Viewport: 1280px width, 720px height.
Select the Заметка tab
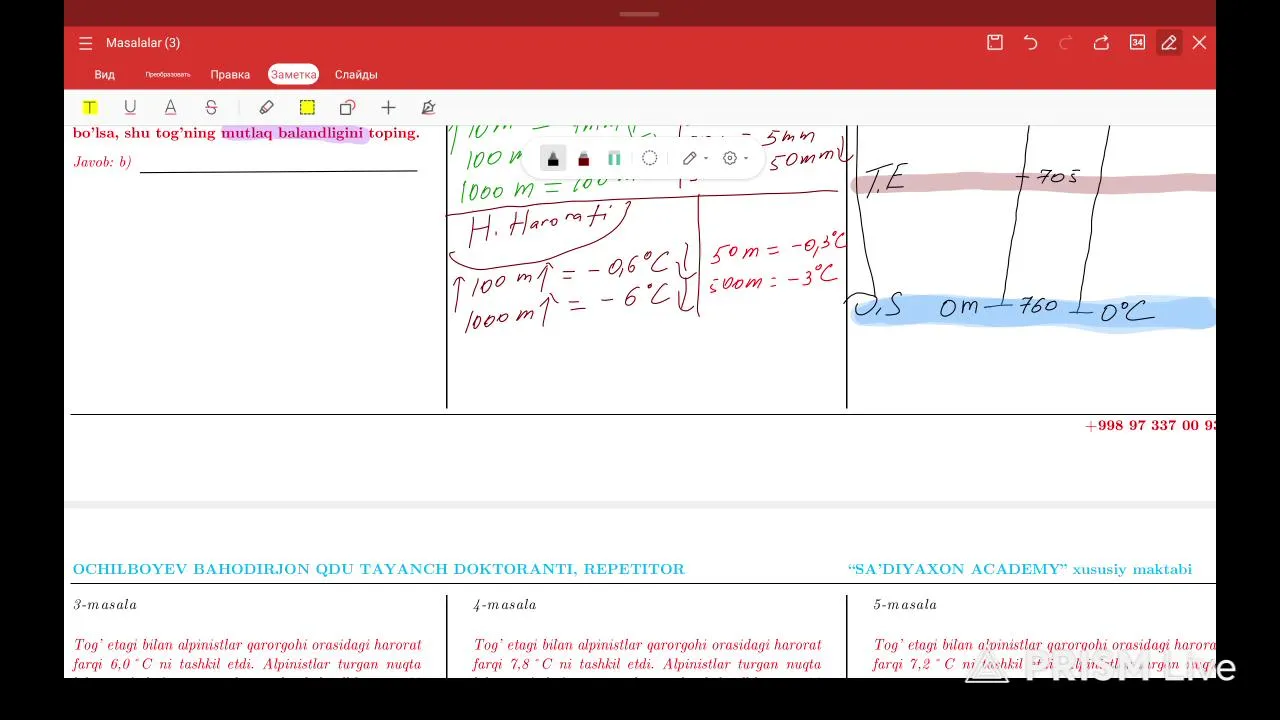point(293,75)
